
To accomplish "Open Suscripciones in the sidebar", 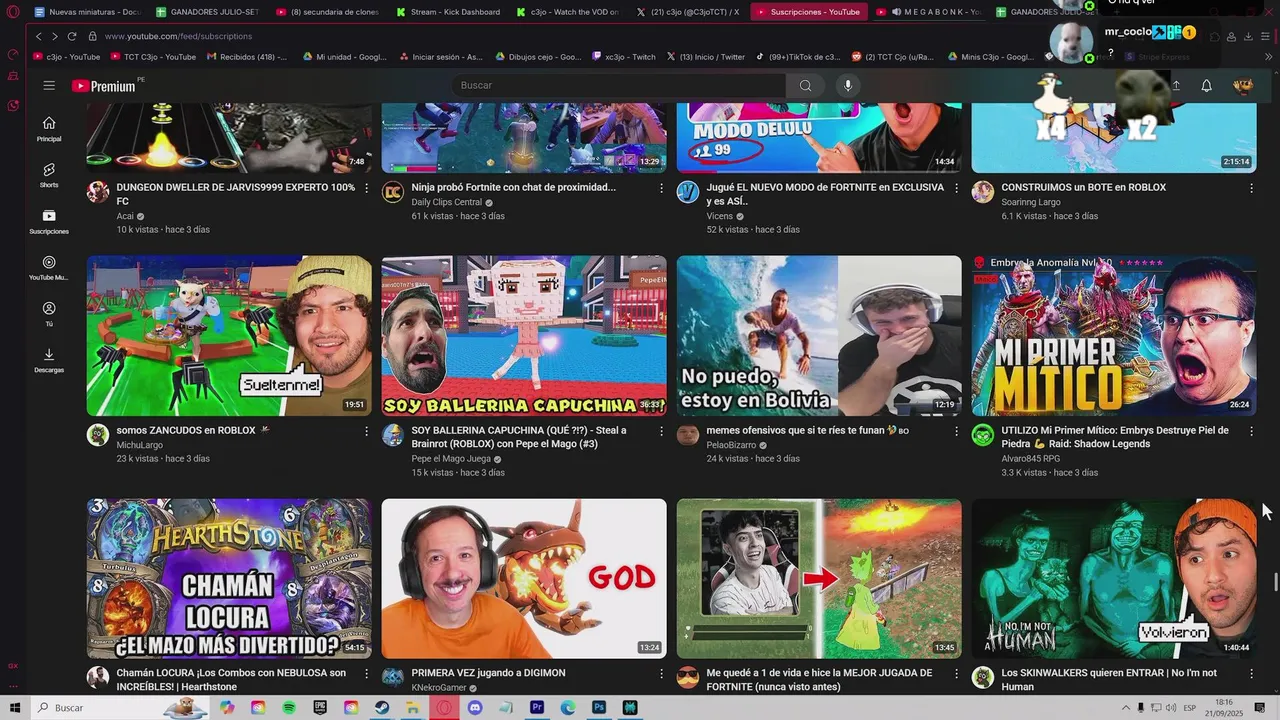I will [x=49, y=222].
